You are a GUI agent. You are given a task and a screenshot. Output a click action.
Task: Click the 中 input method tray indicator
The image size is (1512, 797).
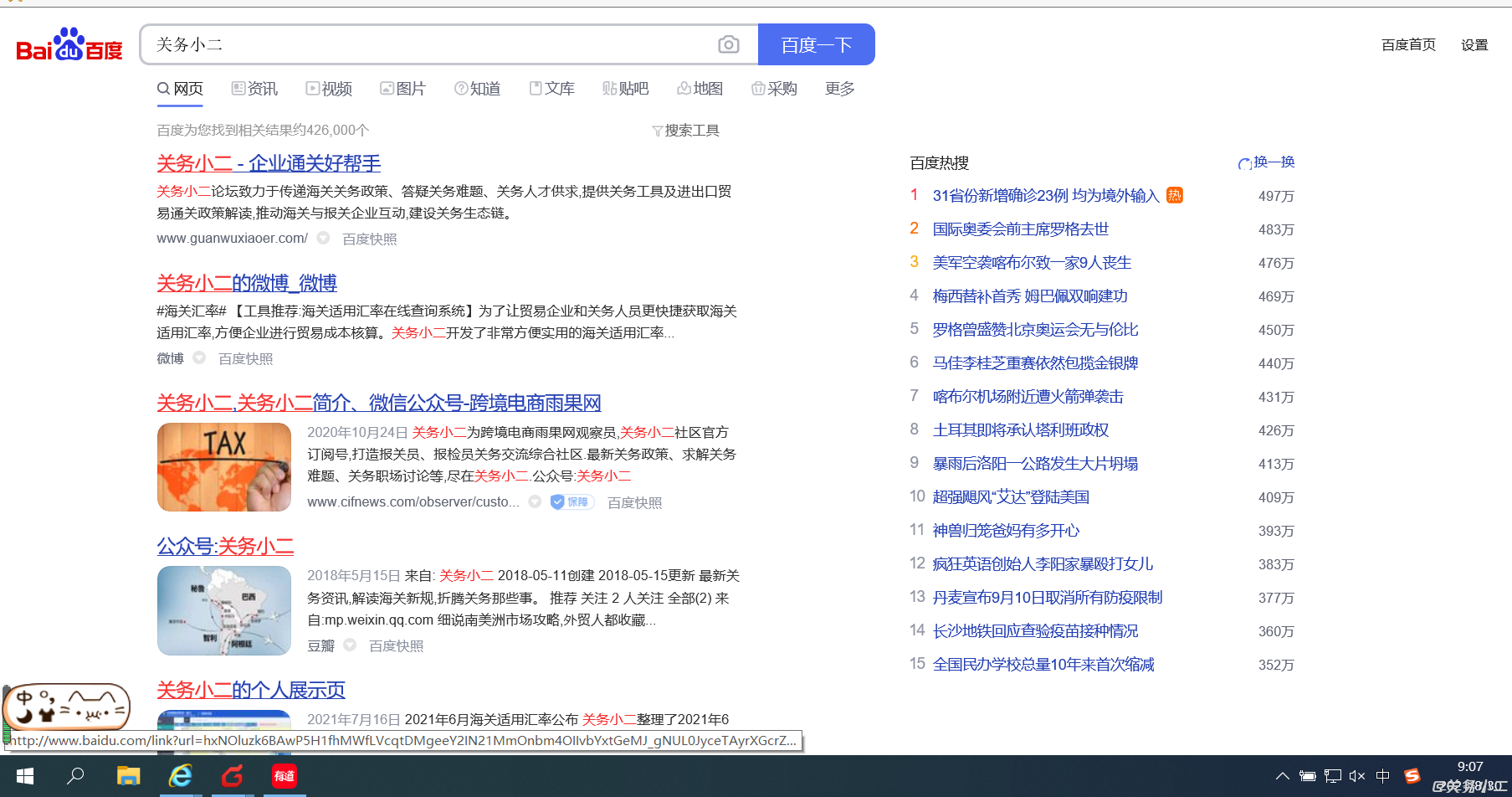pos(1382,776)
